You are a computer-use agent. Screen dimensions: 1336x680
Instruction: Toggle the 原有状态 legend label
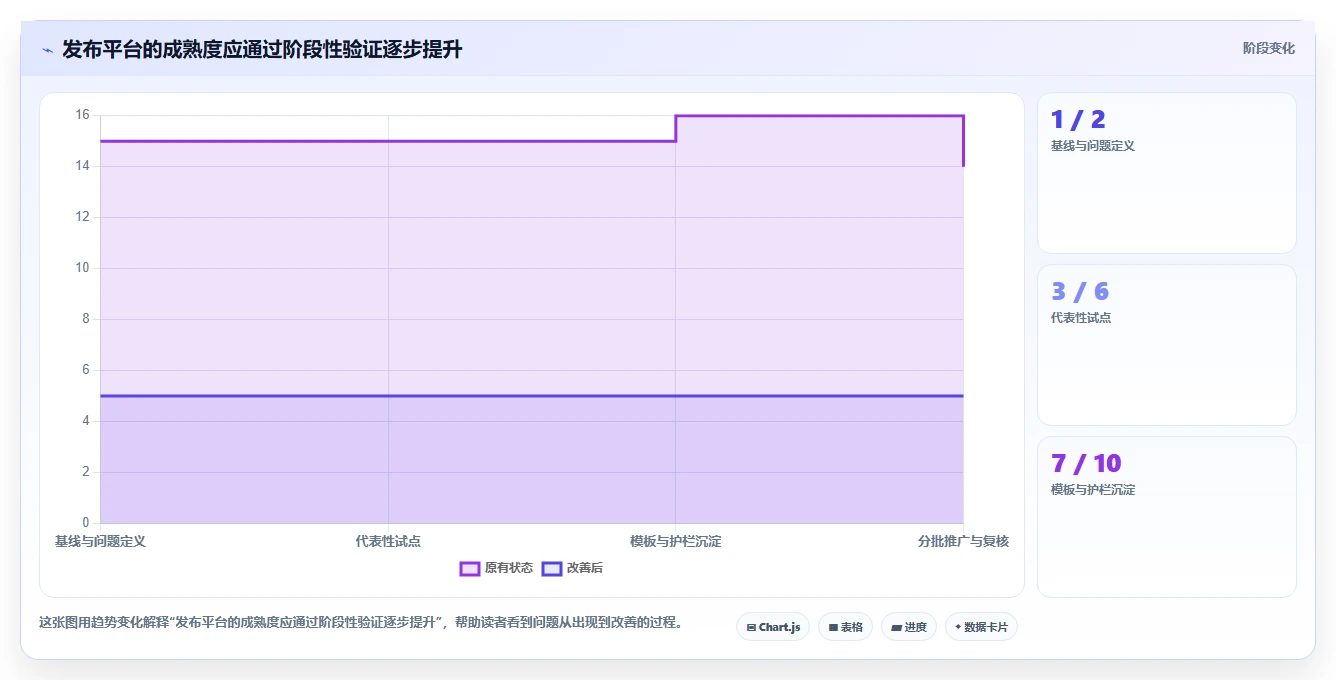tap(509, 568)
